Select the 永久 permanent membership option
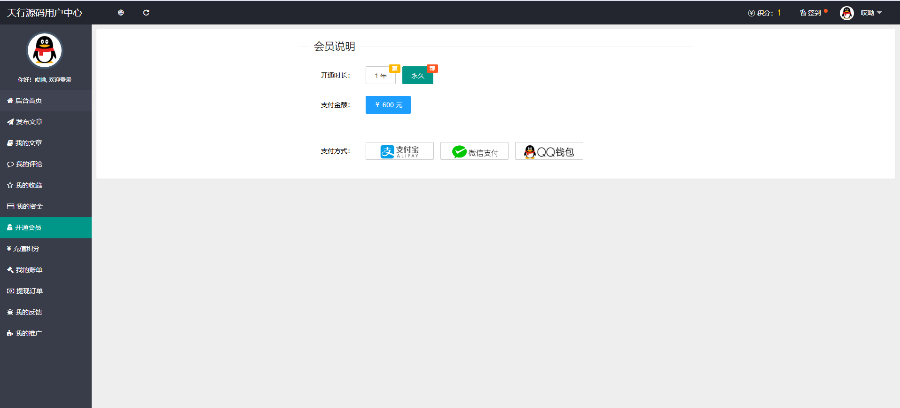900x408 pixels. [x=417, y=76]
